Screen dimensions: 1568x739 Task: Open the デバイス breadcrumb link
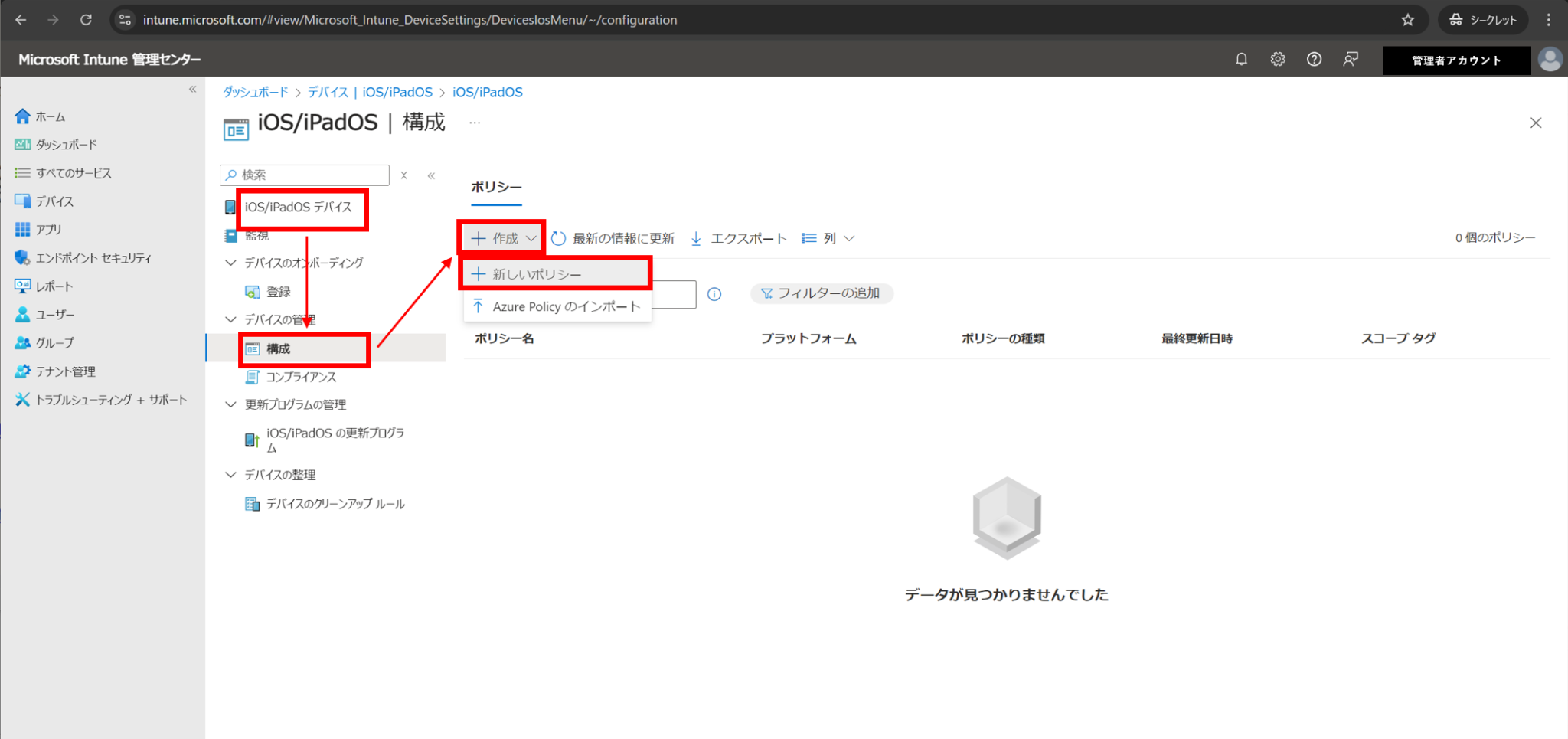click(328, 91)
